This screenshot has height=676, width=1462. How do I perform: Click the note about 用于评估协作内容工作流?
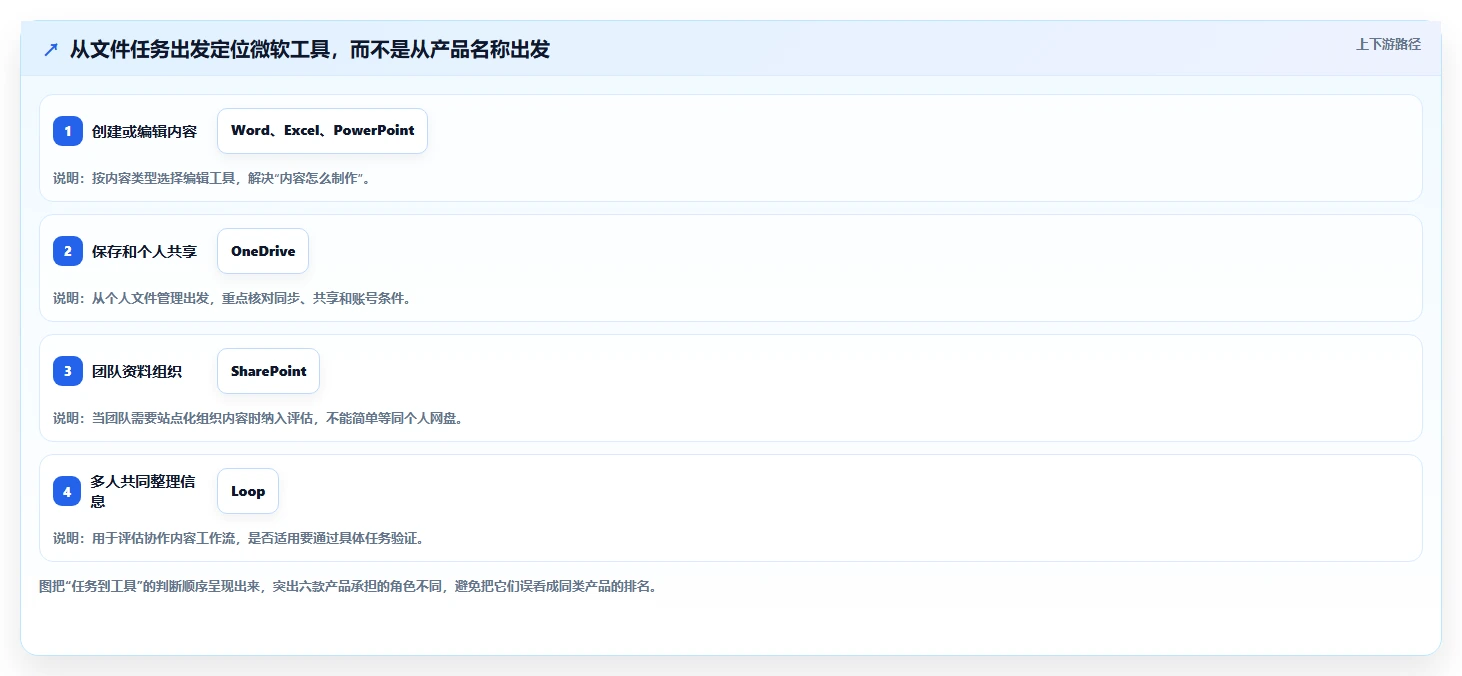coord(239,538)
